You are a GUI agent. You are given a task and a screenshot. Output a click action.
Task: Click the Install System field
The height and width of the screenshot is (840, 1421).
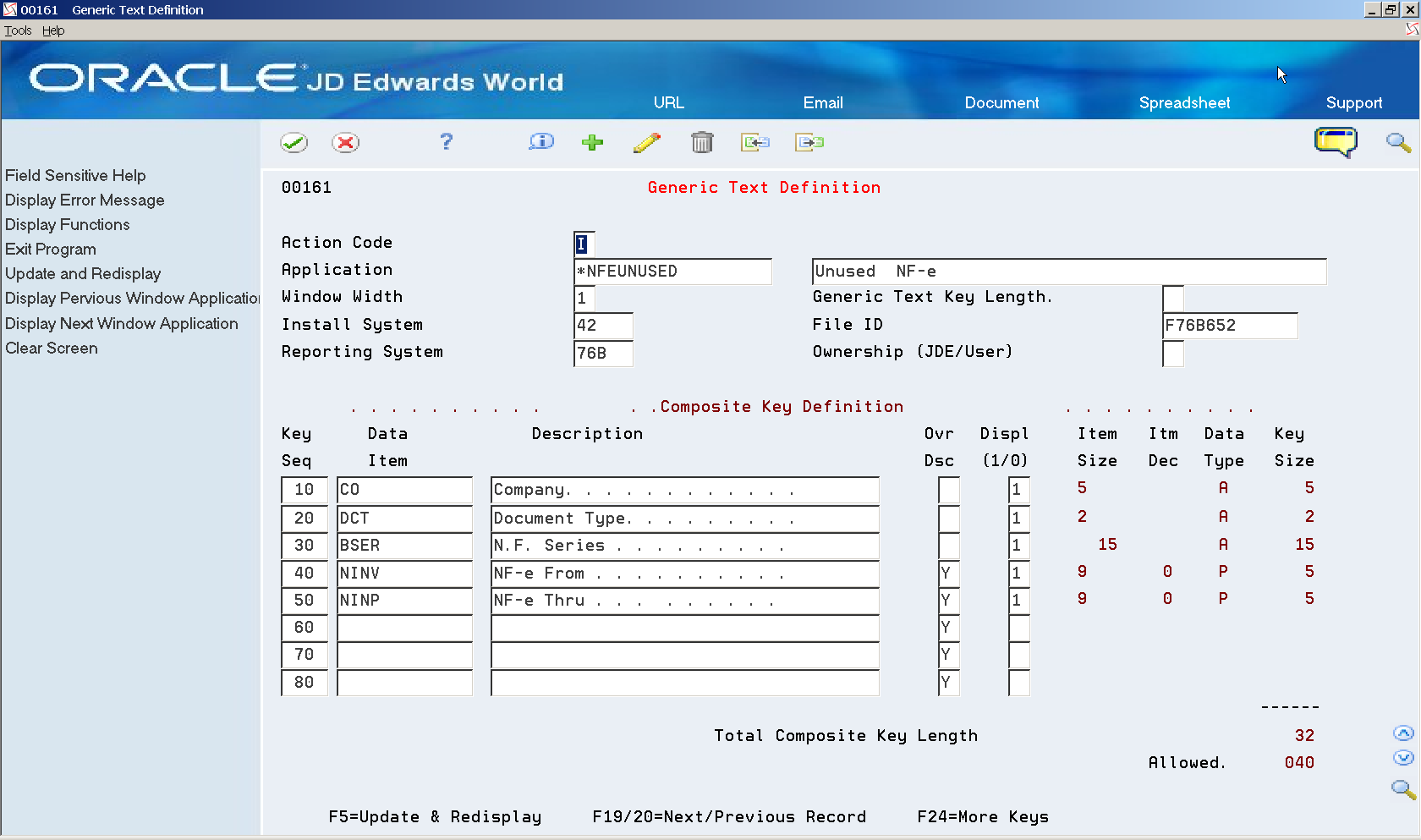click(x=603, y=326)
